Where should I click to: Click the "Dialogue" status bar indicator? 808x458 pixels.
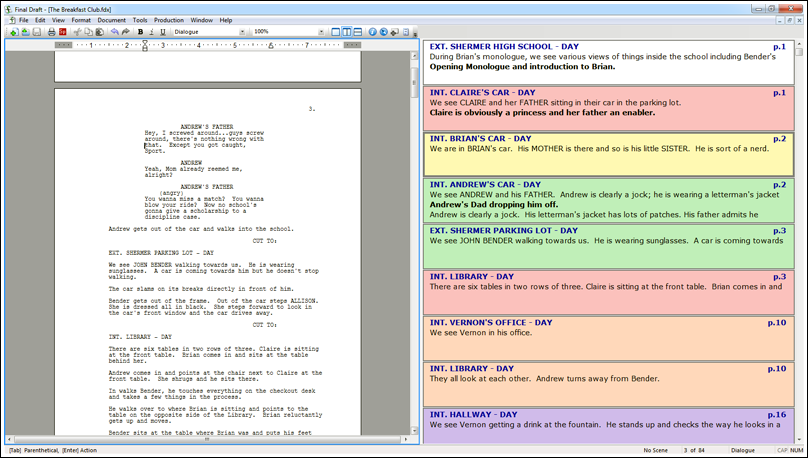point(743,450)
